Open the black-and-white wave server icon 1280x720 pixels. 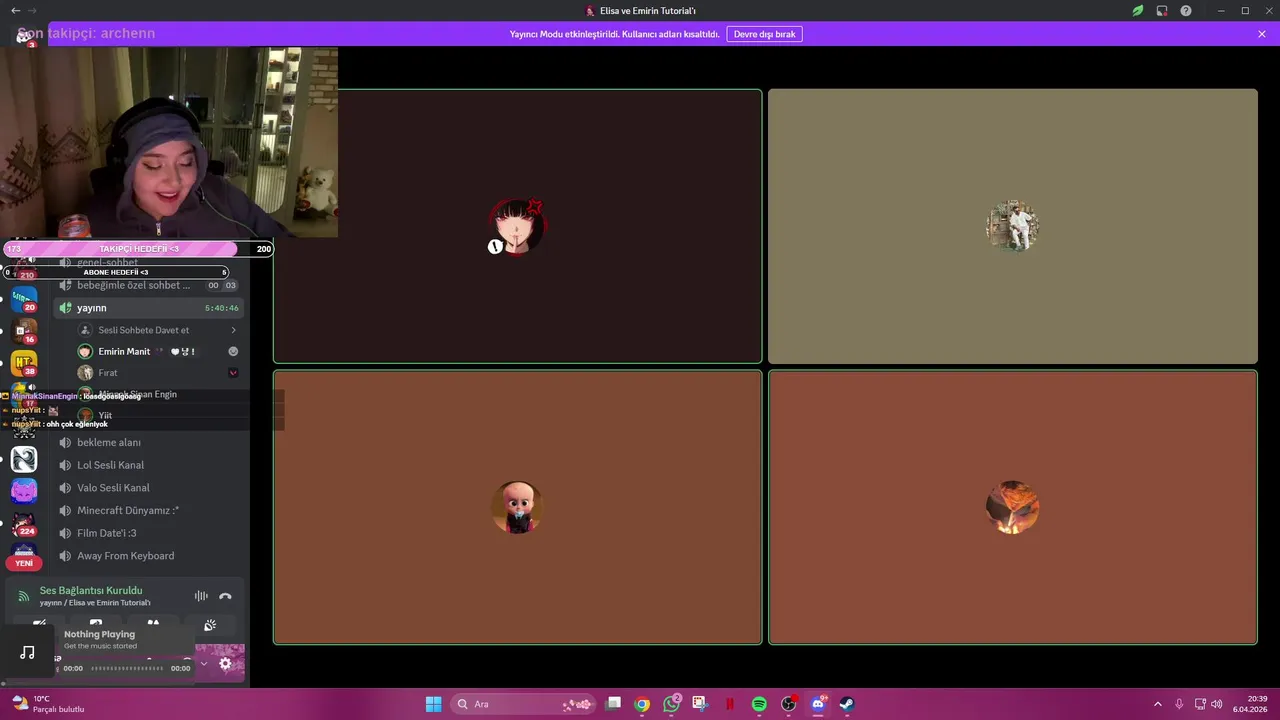(x=24, y=459)
